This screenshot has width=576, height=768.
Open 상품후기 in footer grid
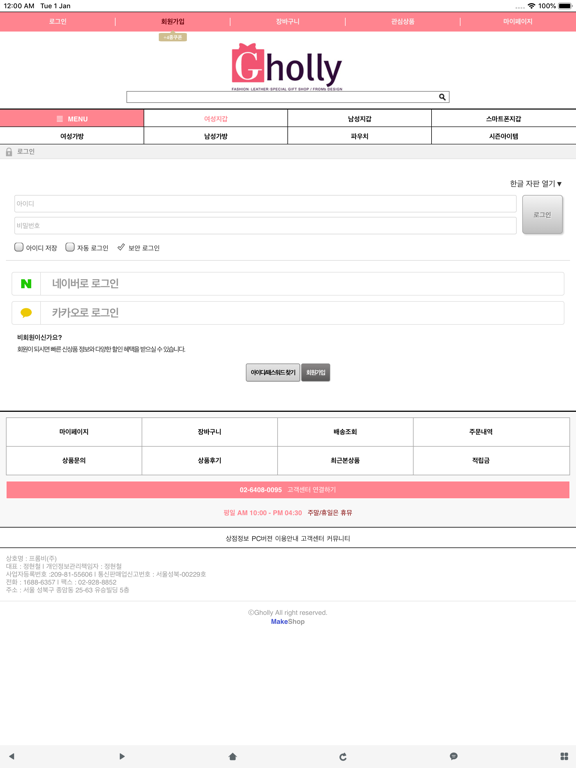[210, 460]
